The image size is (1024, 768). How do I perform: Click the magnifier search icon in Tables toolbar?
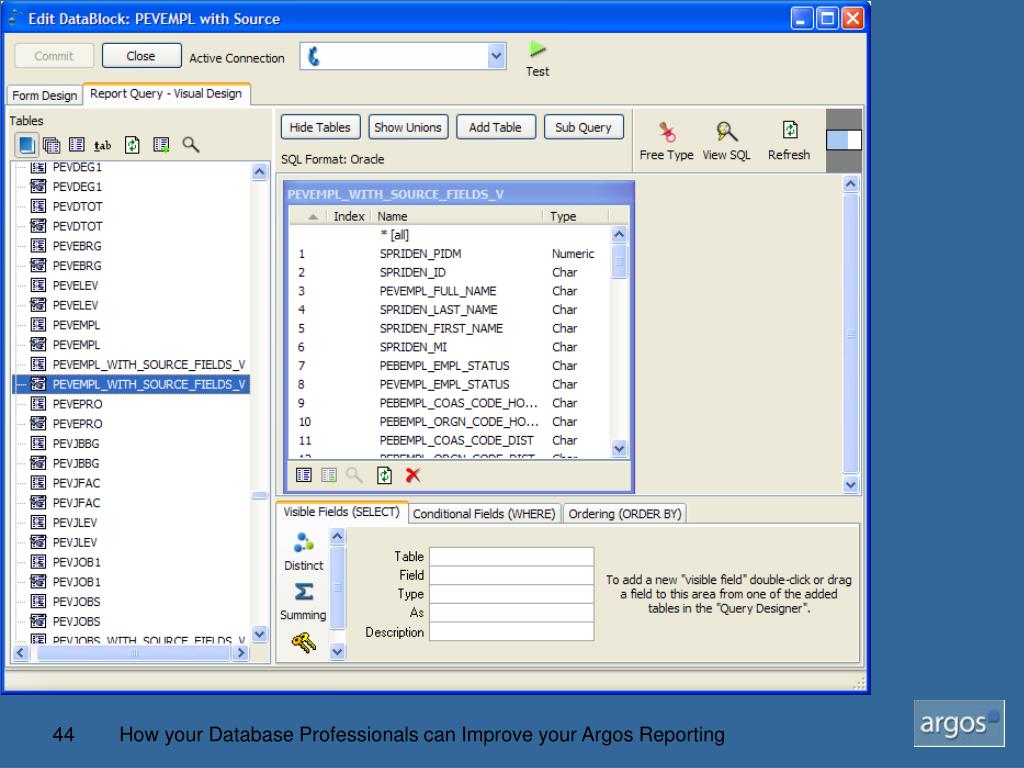191,144
